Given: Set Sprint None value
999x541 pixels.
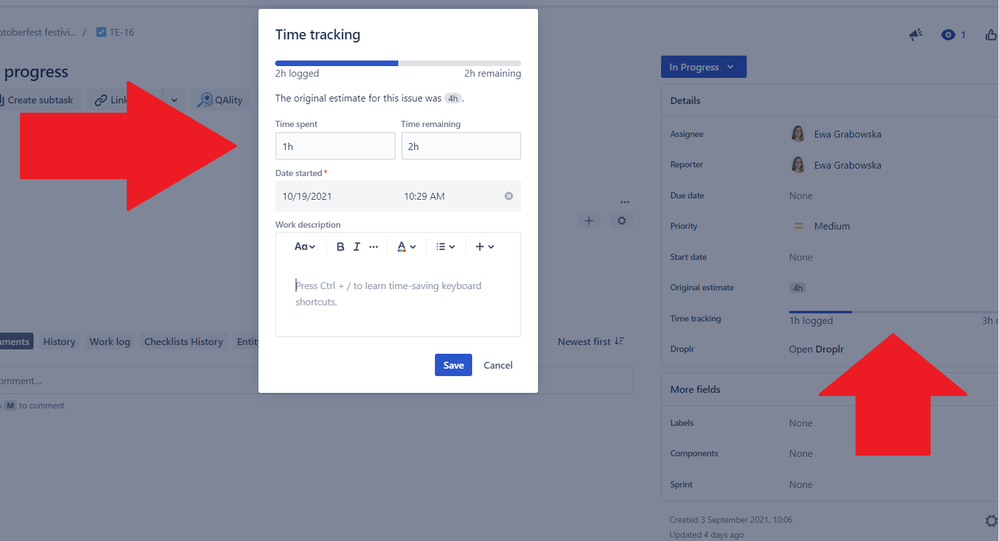Looking at the screenshot, I should point(801,485).
